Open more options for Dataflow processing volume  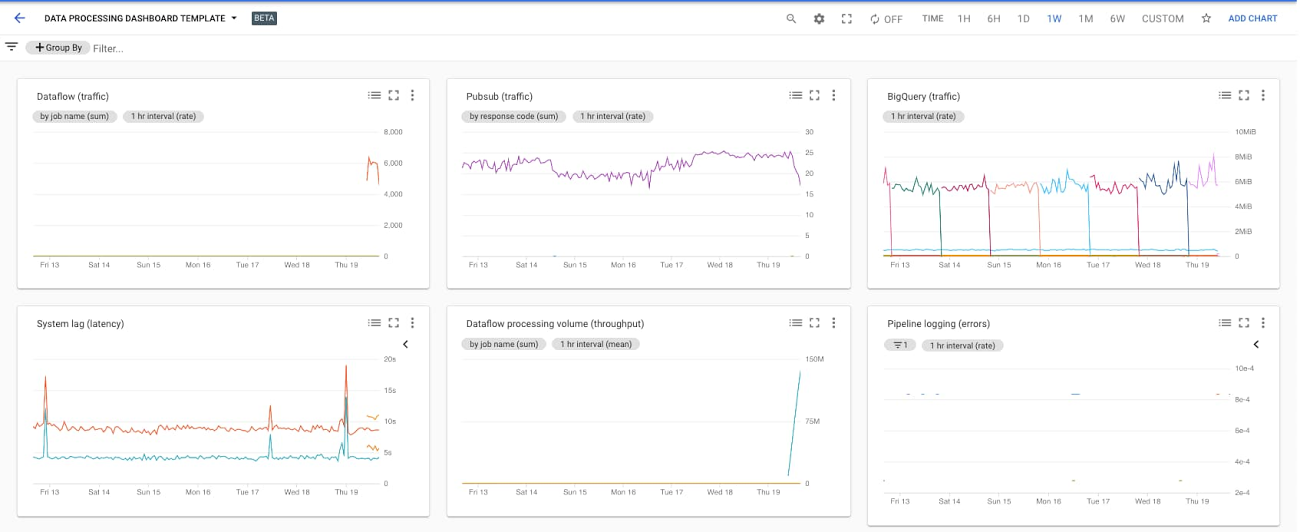coord(833,323)
